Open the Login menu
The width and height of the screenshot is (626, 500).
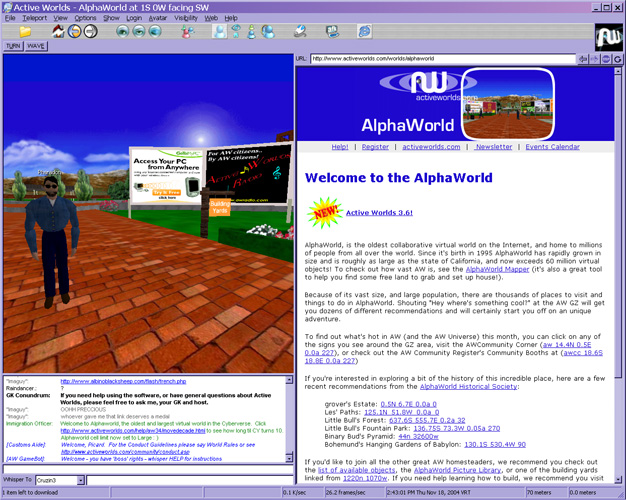click(x=134, y=18)
